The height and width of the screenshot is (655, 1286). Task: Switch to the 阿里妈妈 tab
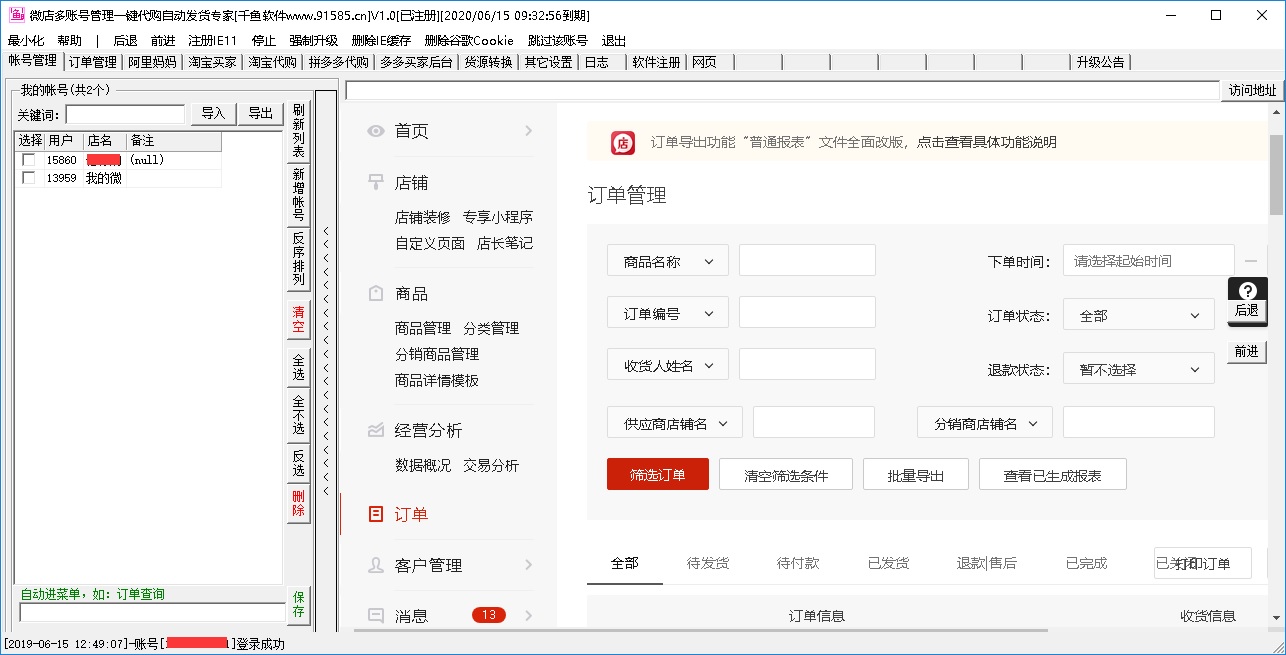152,62
